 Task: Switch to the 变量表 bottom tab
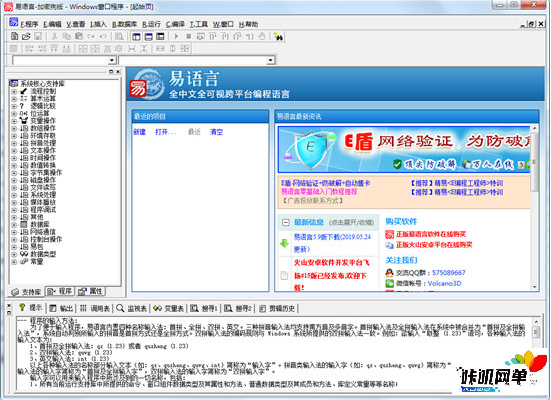169,308
